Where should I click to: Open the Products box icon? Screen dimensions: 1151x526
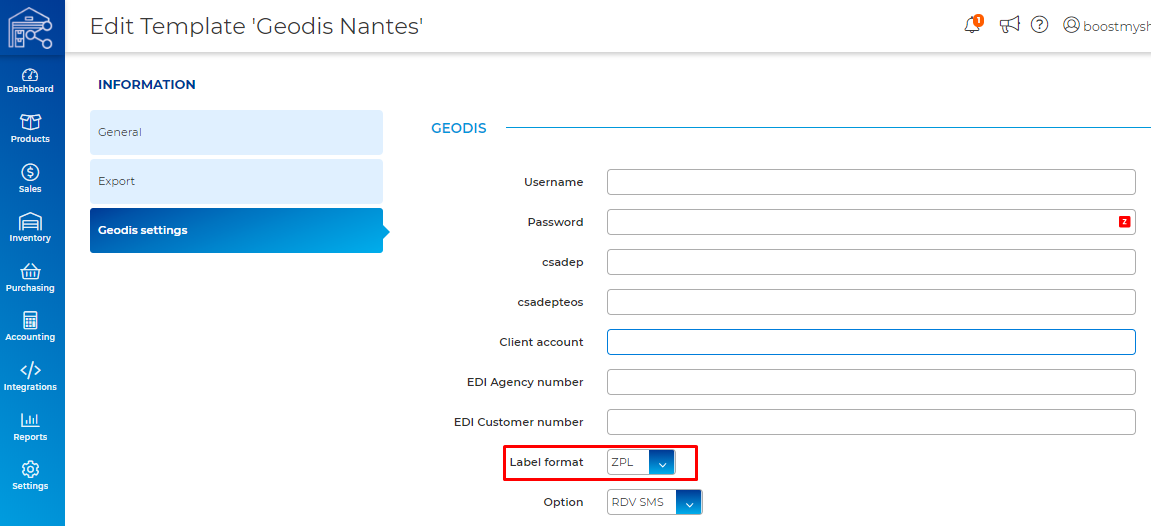click(x=30, y=122)
